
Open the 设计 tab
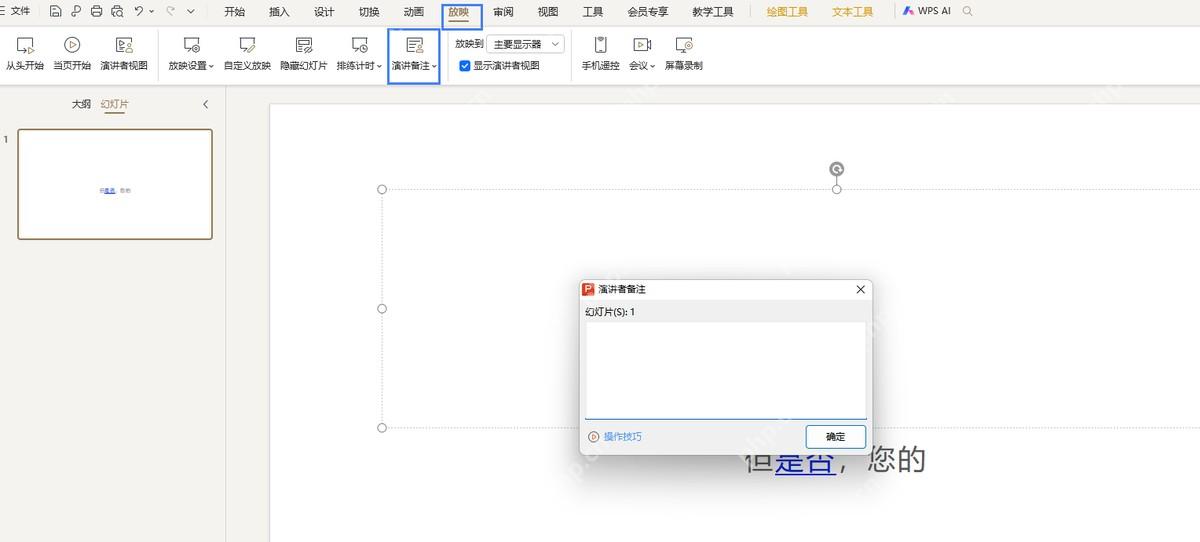[x=324, y=12]
